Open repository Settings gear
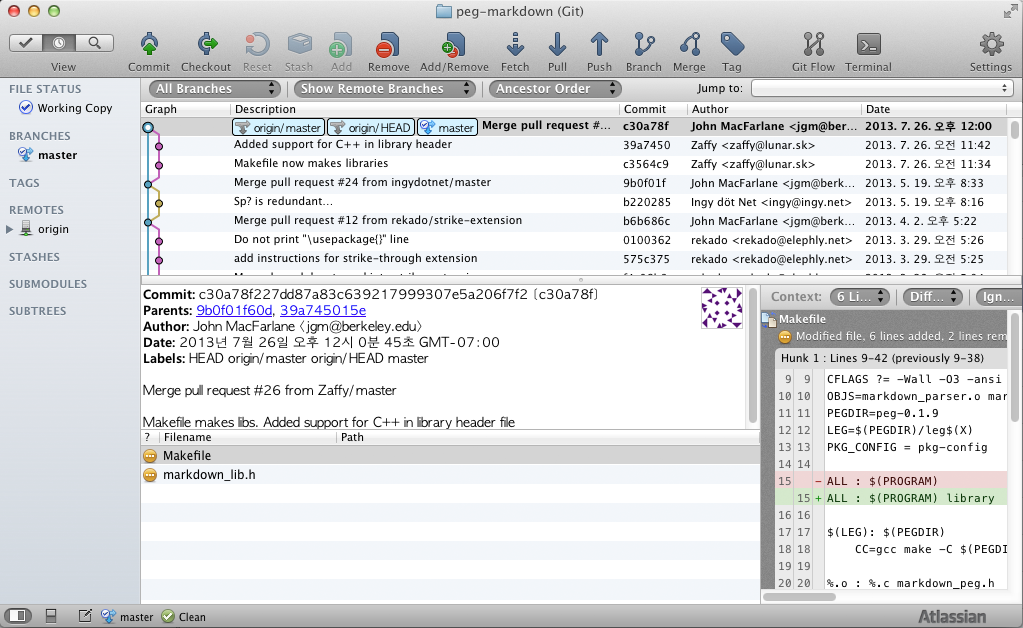 (x=991, y=44)
